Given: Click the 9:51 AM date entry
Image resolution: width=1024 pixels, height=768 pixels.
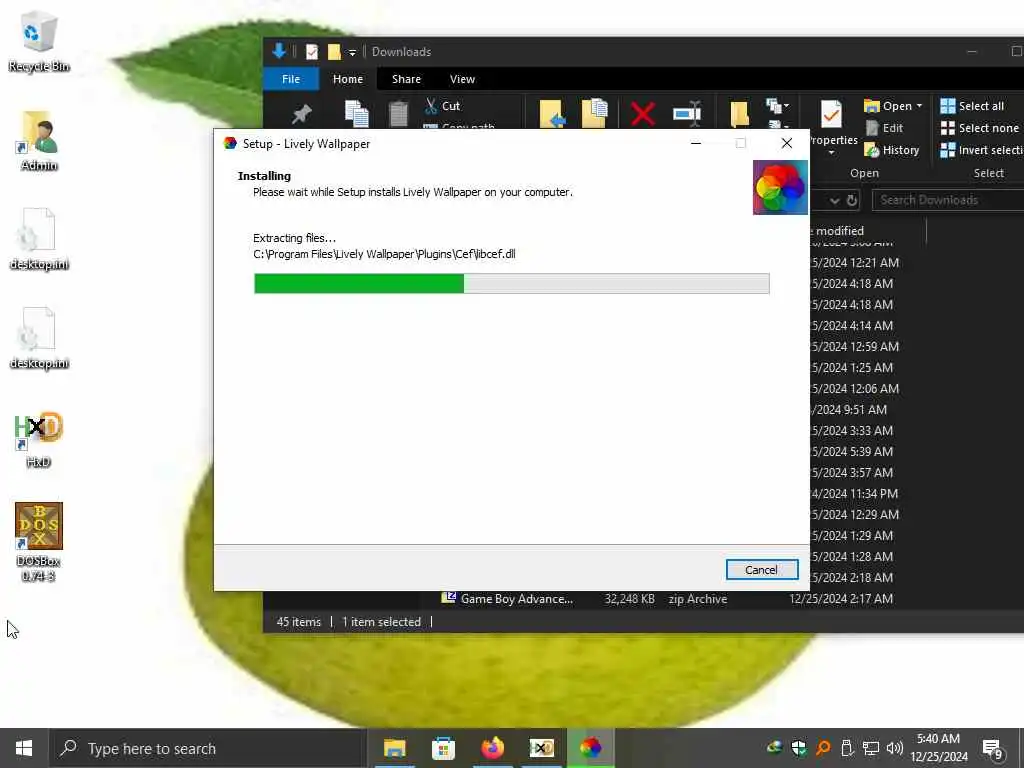Looking at the screenshot, I should (849, 409).
